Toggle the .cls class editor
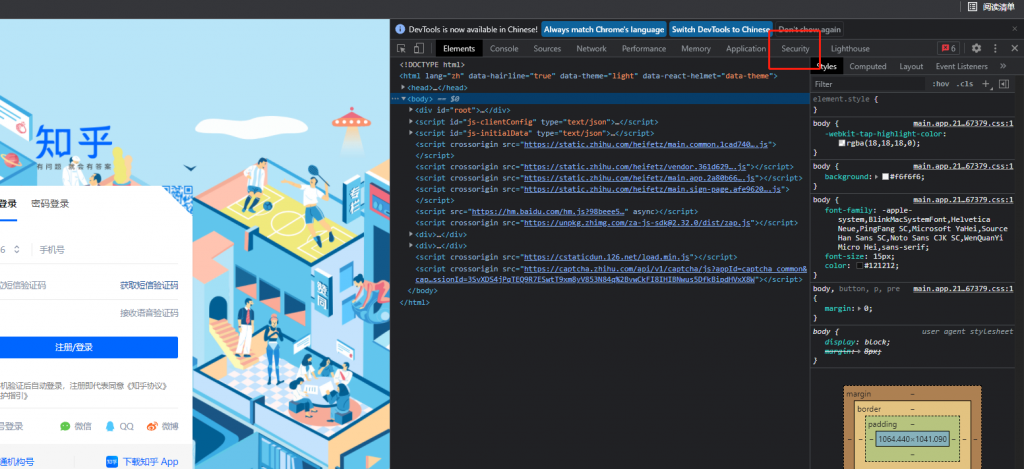This screenshot has height=469, width=1024. [x=965, y=84]
